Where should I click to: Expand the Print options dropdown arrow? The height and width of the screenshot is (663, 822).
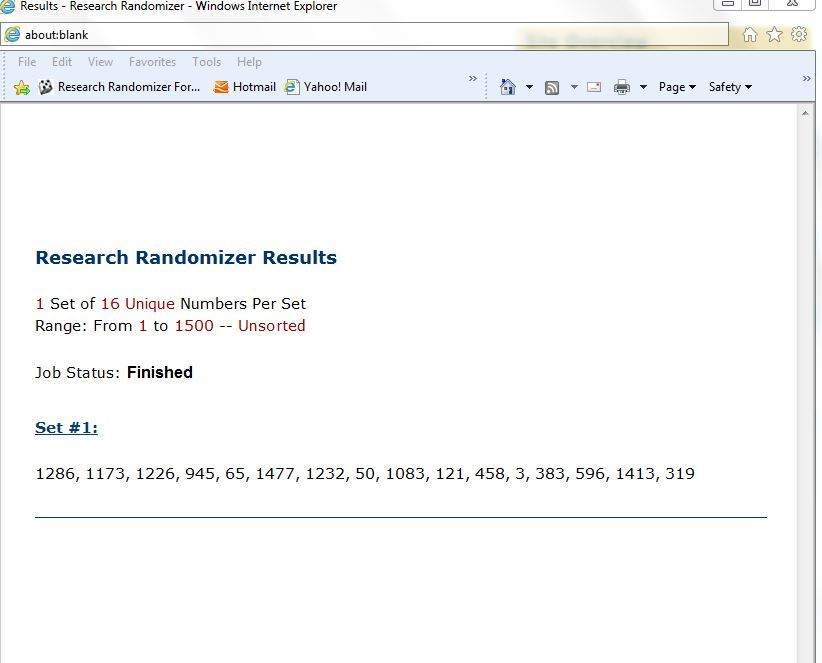click(x=643, y=87)
